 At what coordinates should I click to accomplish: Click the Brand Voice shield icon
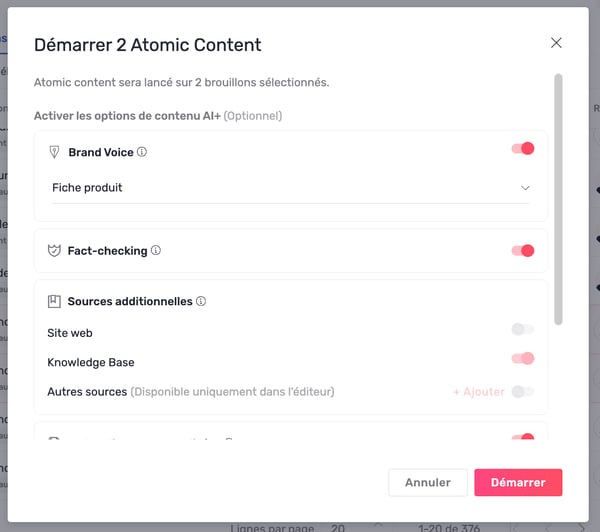[54, 152]
